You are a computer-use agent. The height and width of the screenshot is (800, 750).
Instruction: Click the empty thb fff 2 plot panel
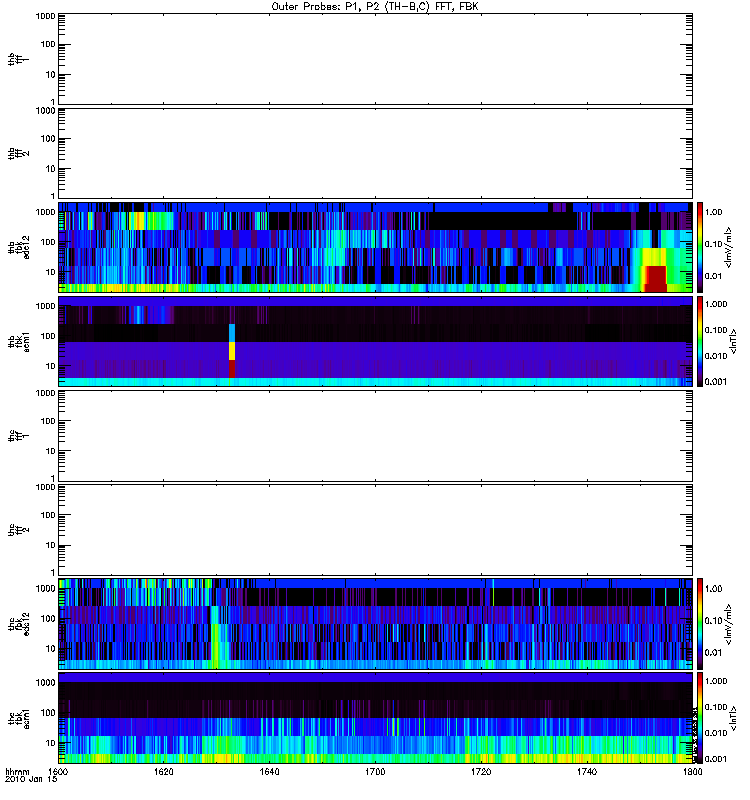tap(375, 154)
